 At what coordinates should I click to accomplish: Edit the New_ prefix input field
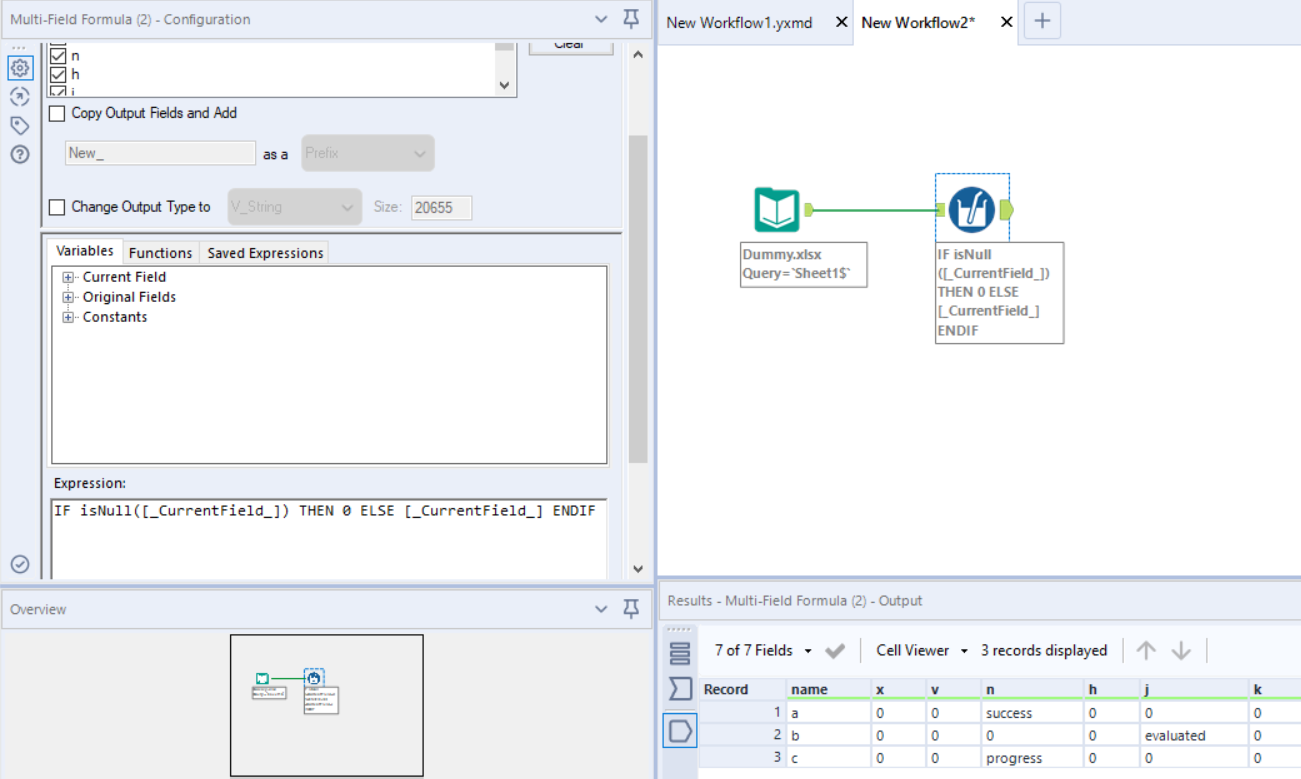click(160, 152)
